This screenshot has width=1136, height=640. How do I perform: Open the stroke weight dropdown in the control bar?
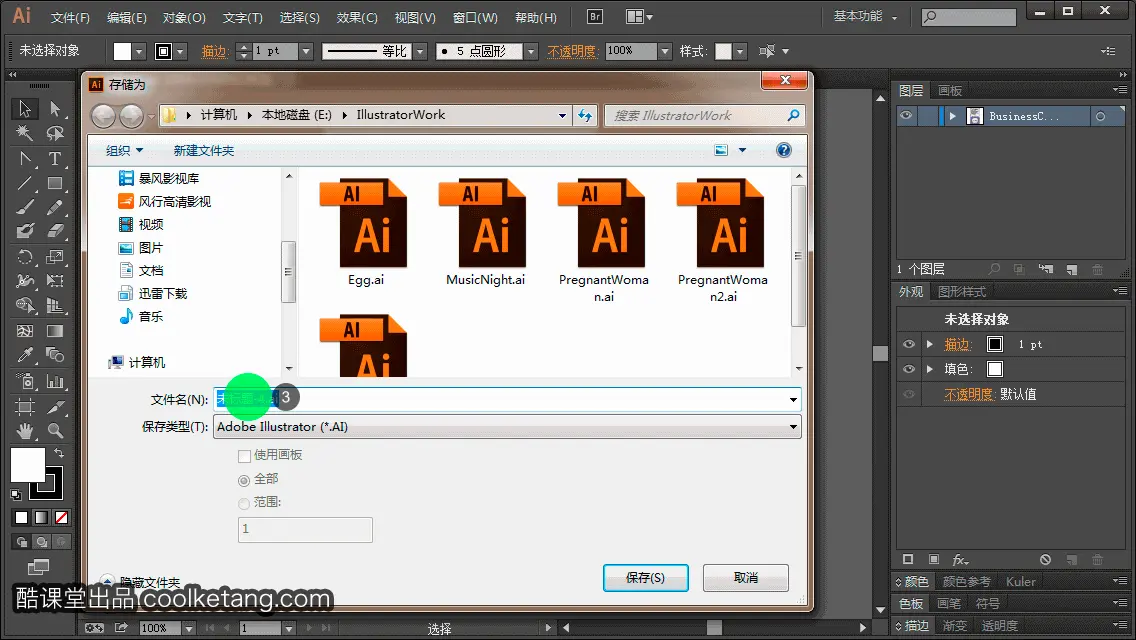pyautogui.click(x=306, y=51)
